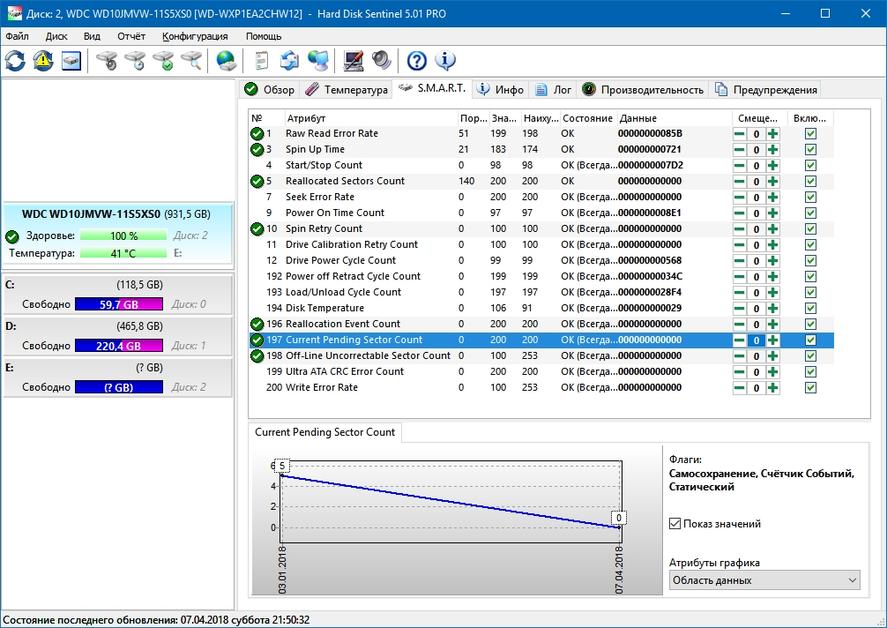Switch to the Лог tab
887x628 pixels.
pyautogui.click(x=554, y=89)
